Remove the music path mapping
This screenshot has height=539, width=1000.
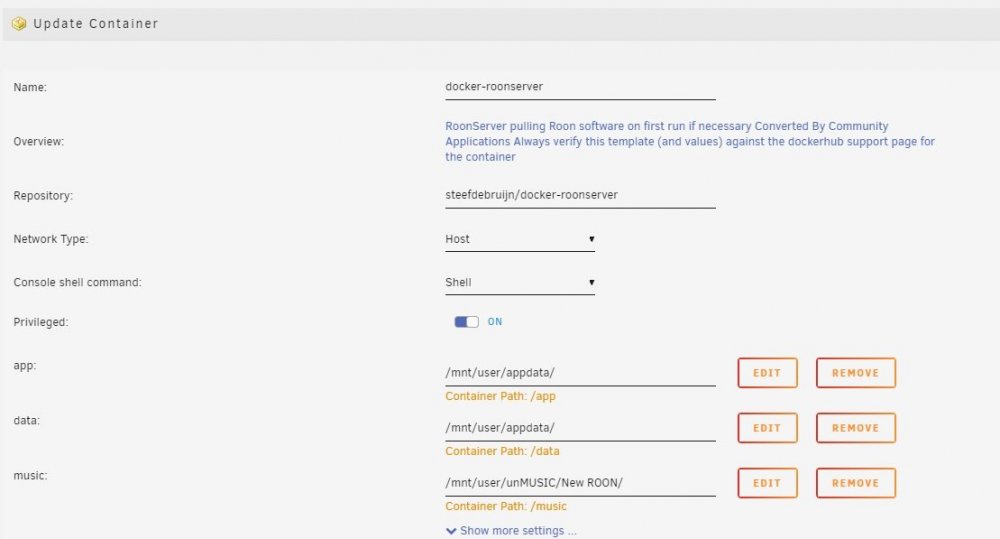point(856,483)
